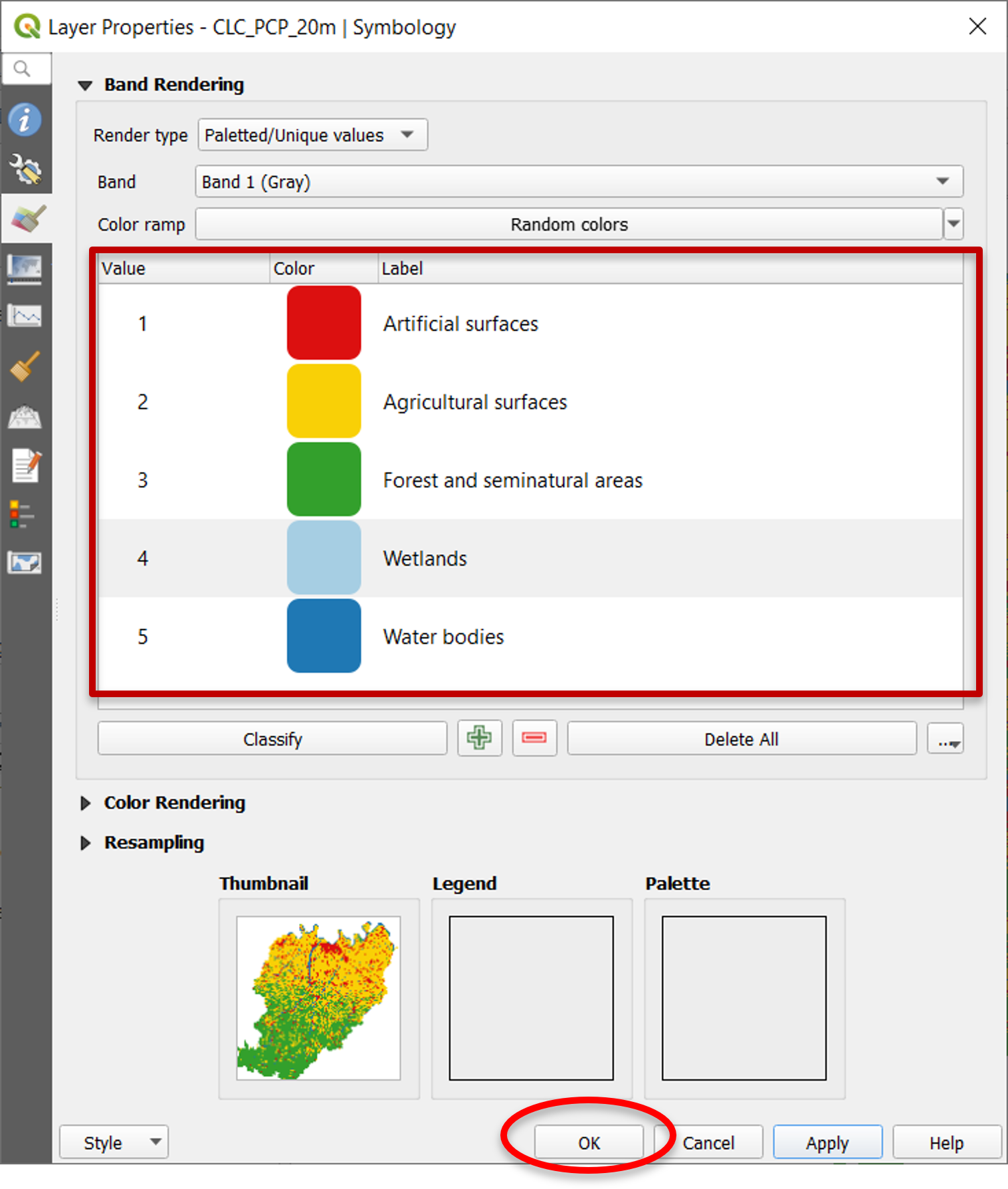
Task: Click yellow swatch for Agricultural surfaces
Action: point(324,401)
